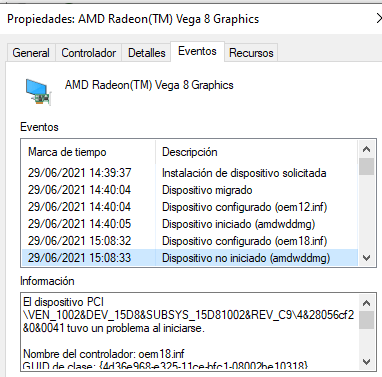Switch to the General tab
Image resolution: width=382 pixels, height=377 pixels.
pyautogui.click(x=31, y=53)
